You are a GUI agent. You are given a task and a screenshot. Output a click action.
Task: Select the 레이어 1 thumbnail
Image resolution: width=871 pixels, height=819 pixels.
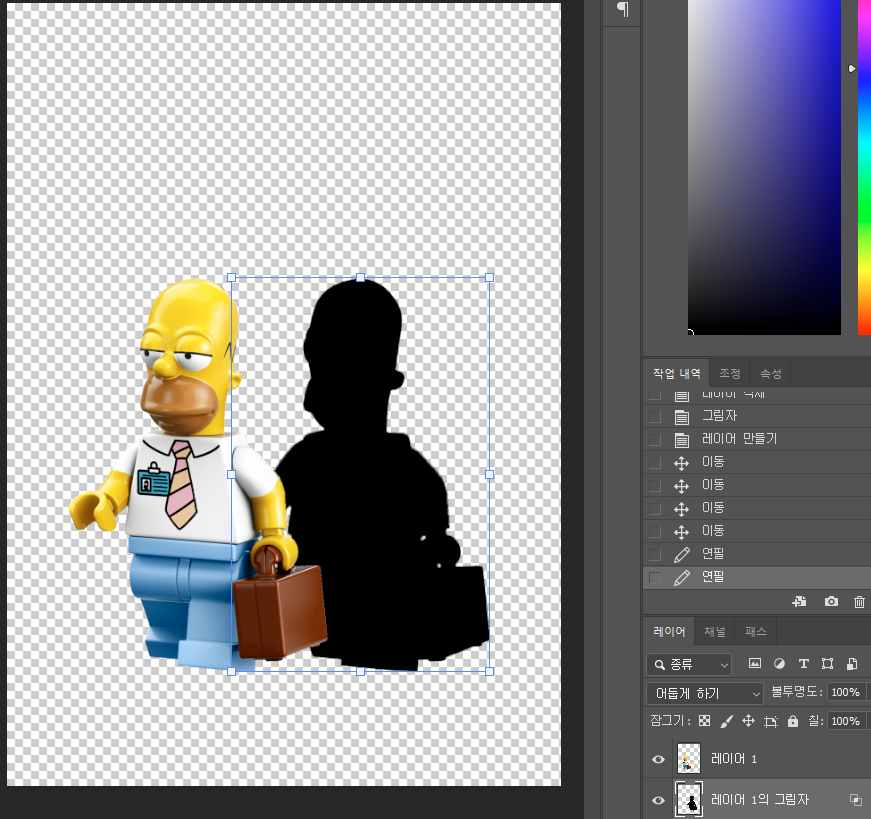pyautogui.click(x=689, y=758)
